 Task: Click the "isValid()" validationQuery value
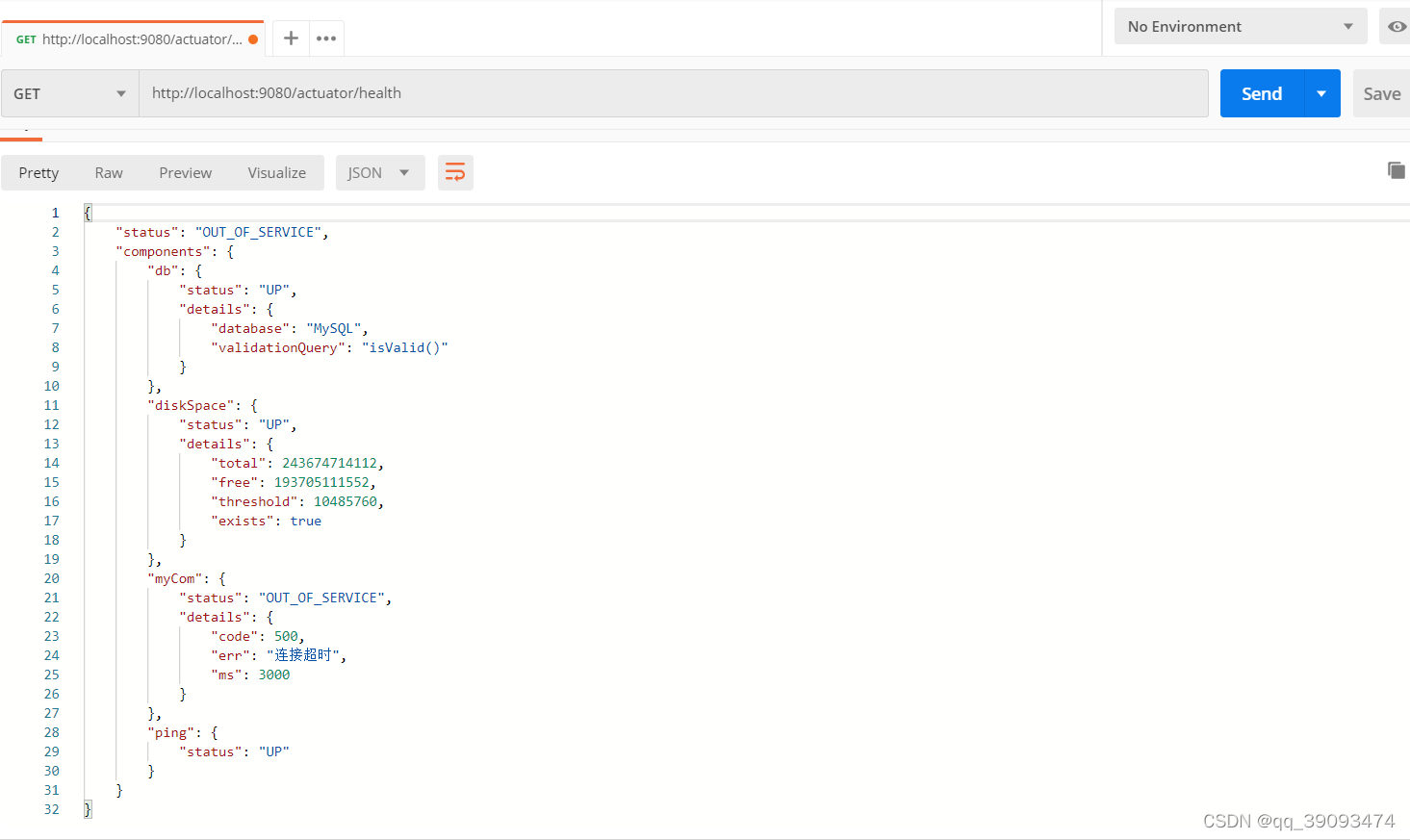pos(405,347)
